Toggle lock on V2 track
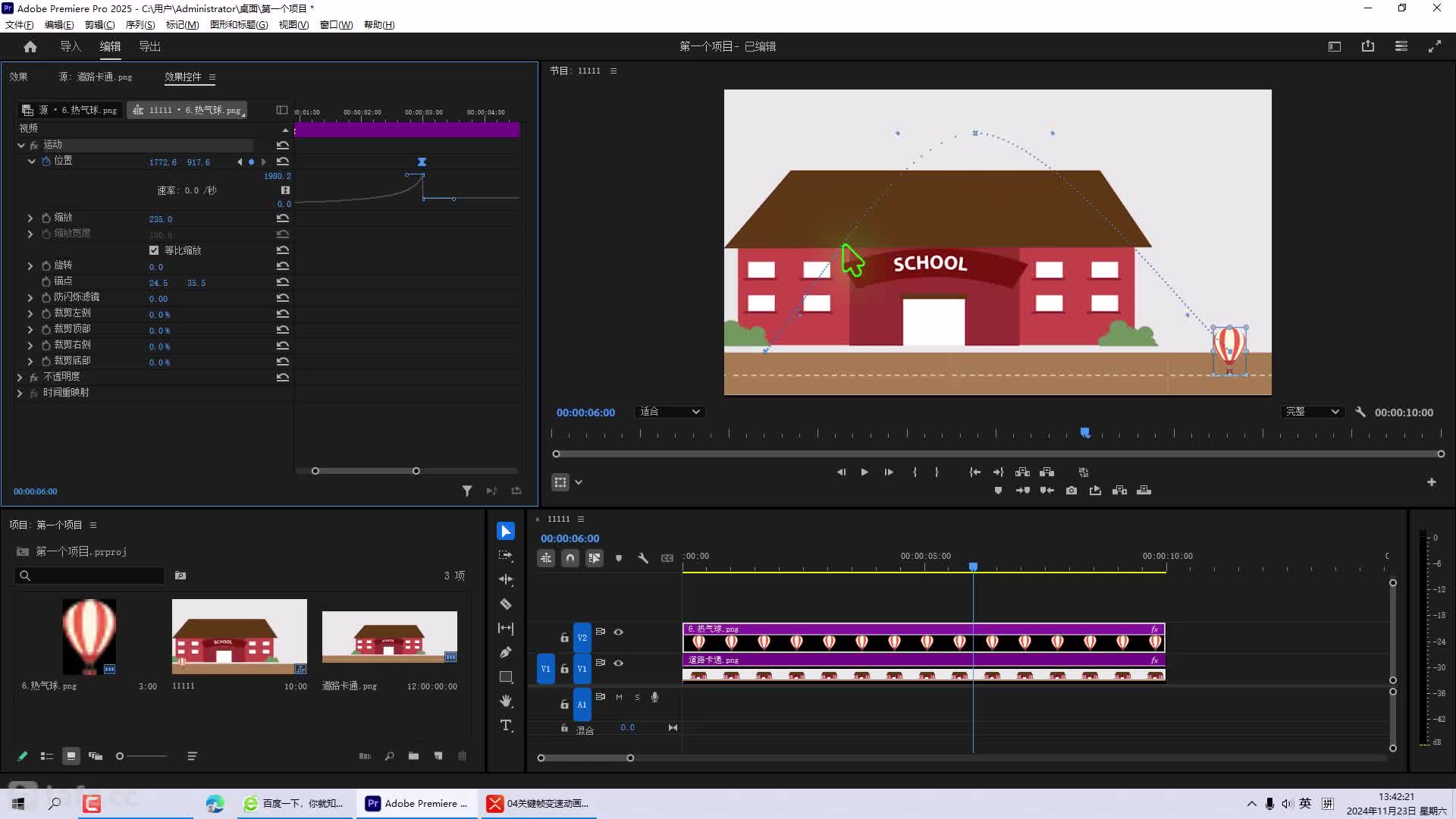Viewport: 1456px width, 819px height. (x=564, y=638)
